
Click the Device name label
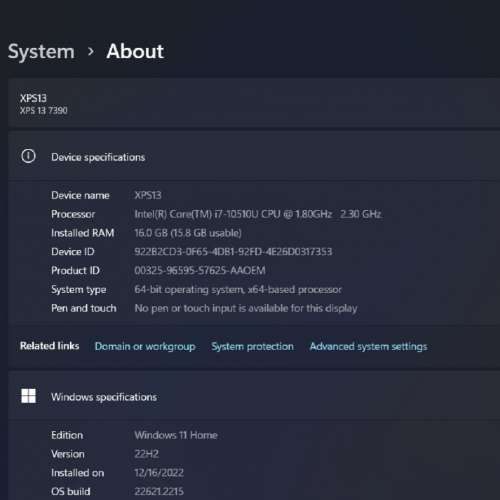[x=80, y=195]
